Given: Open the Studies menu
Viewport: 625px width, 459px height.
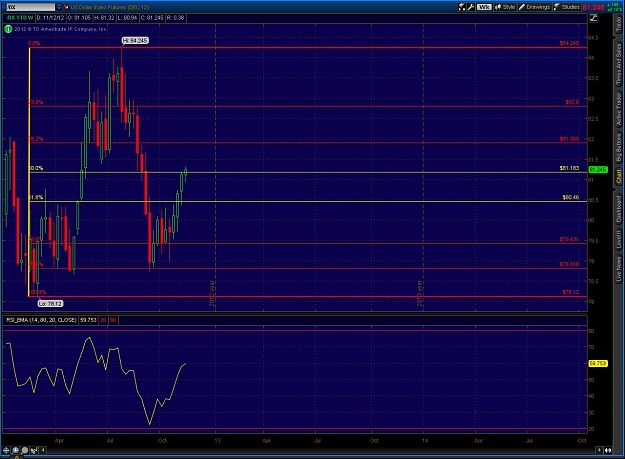Looking at the screenshot, I should [x=567, y=7].
